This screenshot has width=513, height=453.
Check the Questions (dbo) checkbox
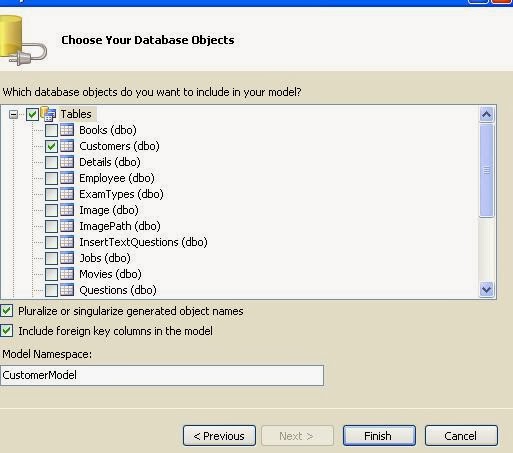(51, 290)
